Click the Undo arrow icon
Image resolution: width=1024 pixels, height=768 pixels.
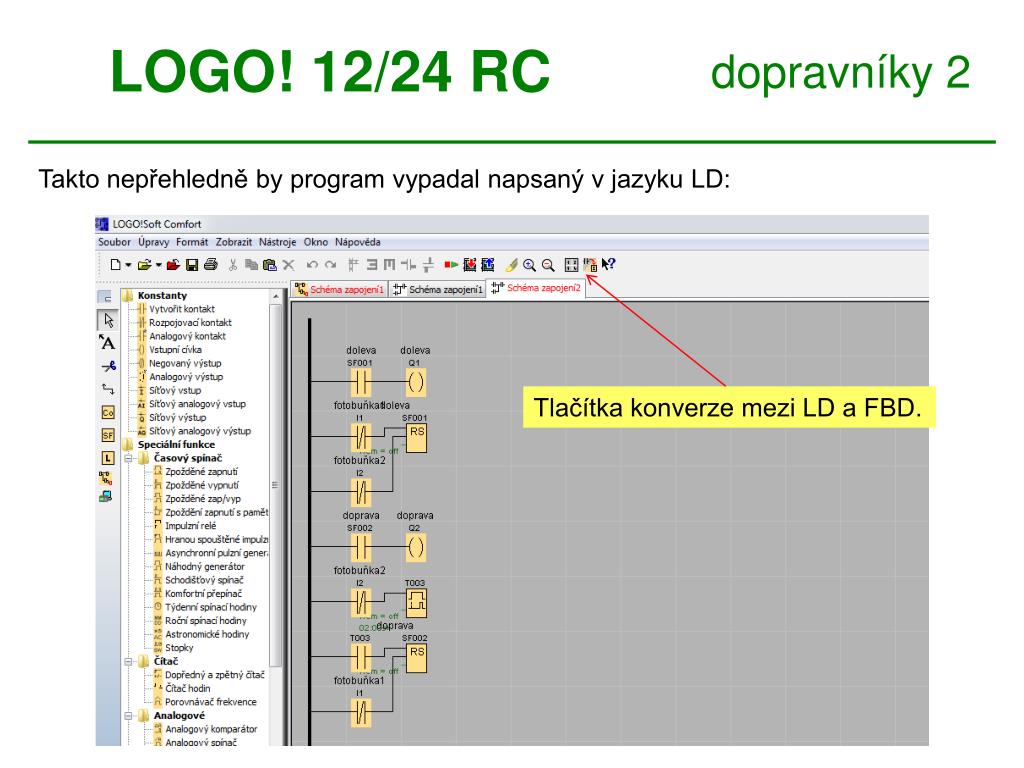pos(312,264)
